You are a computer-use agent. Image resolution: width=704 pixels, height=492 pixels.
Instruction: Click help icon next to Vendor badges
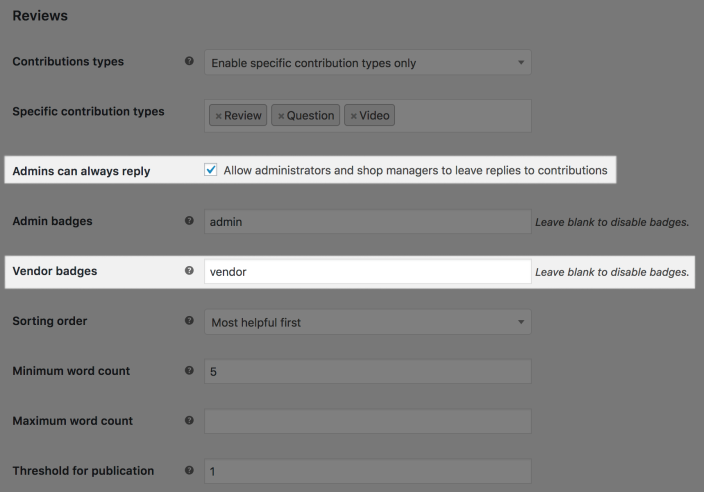coord(189,271)
